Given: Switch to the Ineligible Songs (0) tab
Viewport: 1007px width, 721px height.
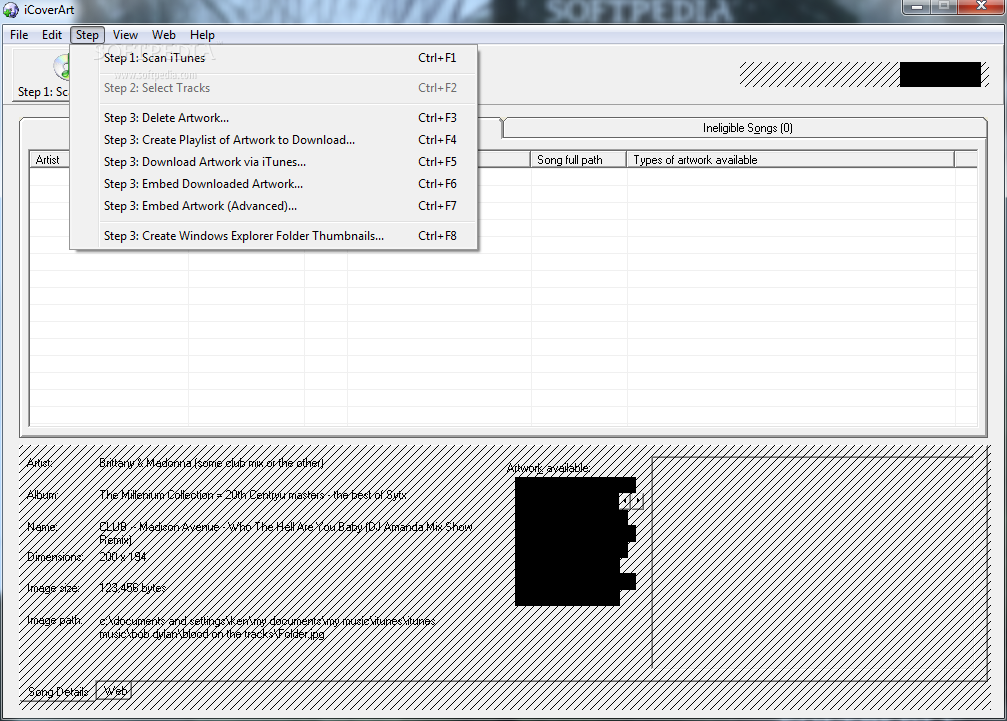Looking at the screenshot, I should [747, 128].
